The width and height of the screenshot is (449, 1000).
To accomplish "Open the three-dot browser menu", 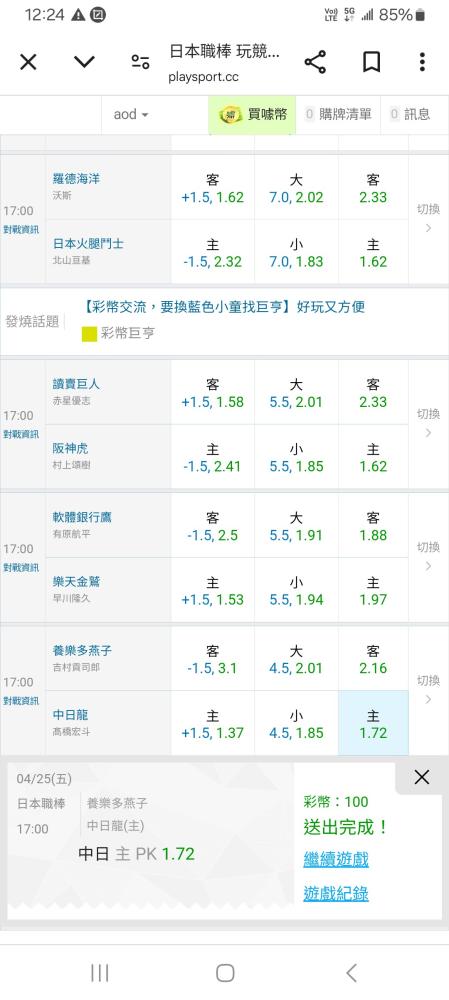I will click(x=422, y=62).
